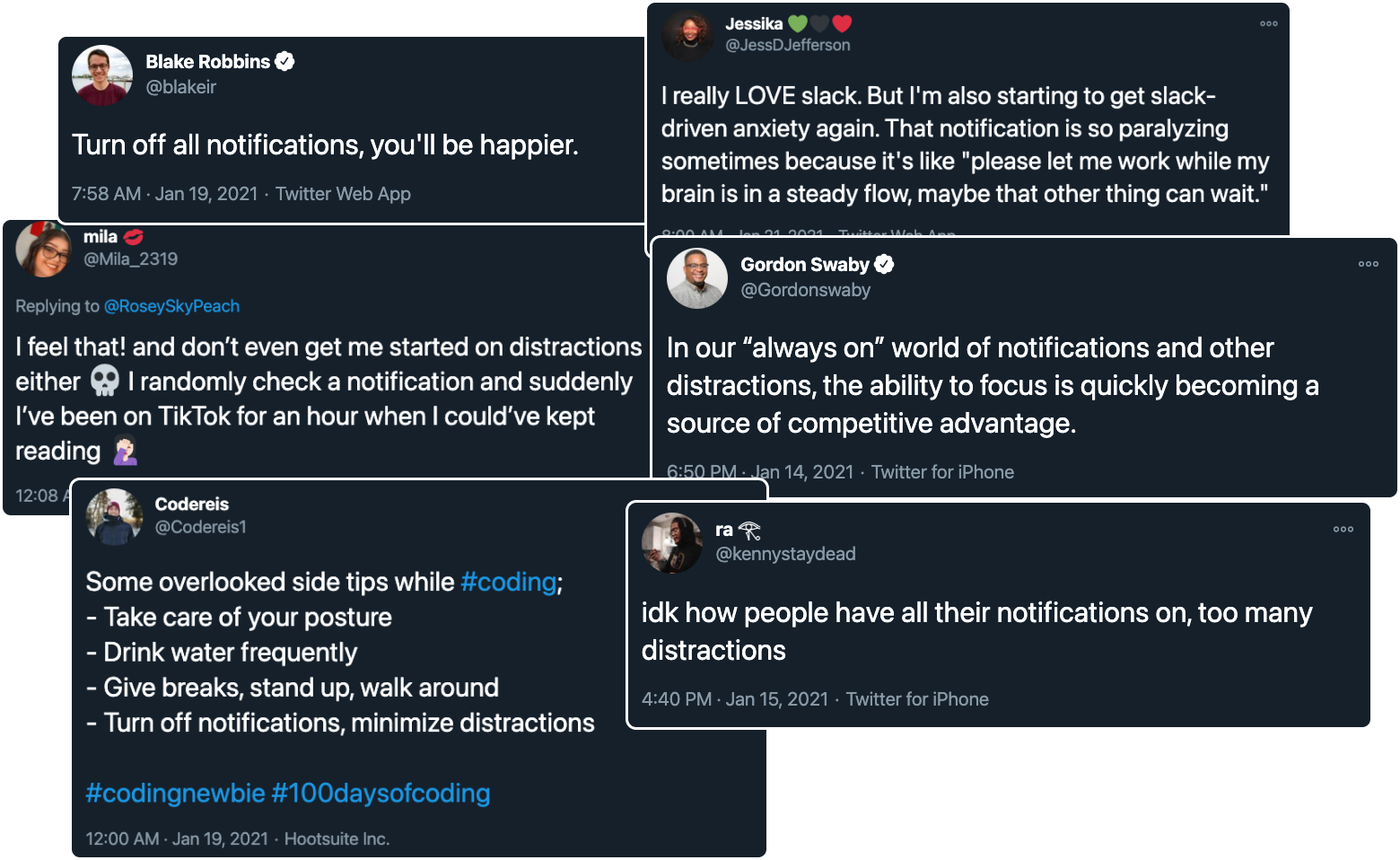Click the @kennystaydead handle
The height and width of the screenshot is (860, 1400).
pos(785,554)
